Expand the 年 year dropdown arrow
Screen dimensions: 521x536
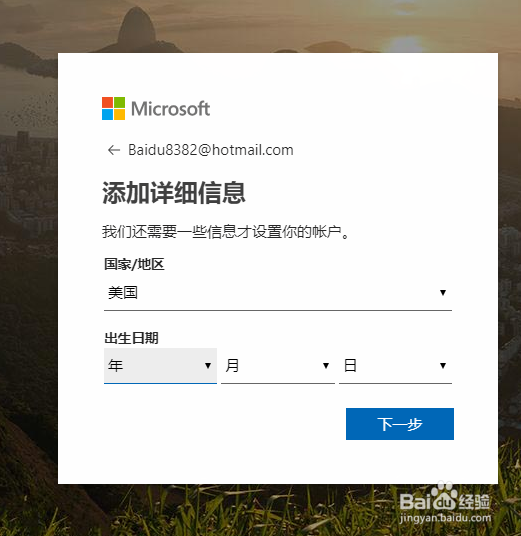[x=208, y=366]
